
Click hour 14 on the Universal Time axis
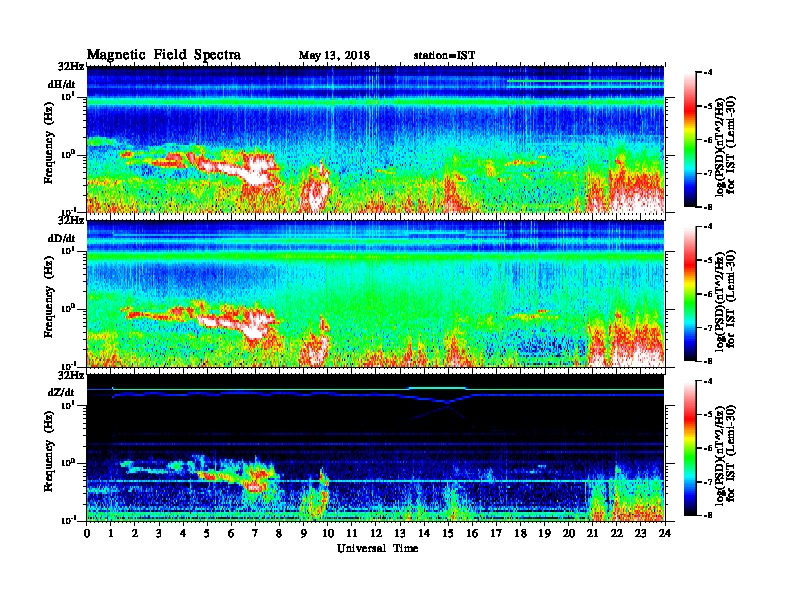pyautogui.click(x=424, y=533)
